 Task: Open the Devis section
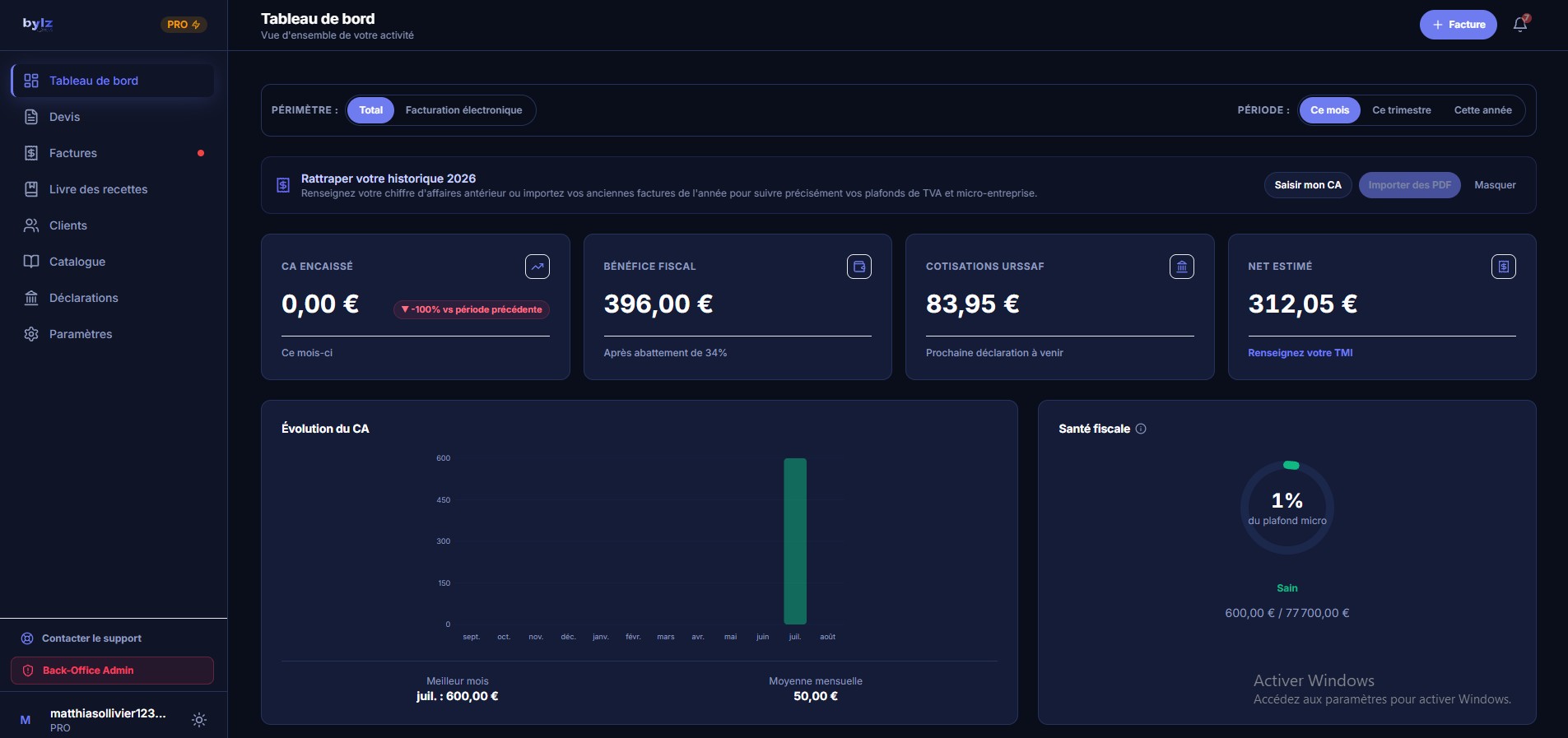[x=113, y=117]
